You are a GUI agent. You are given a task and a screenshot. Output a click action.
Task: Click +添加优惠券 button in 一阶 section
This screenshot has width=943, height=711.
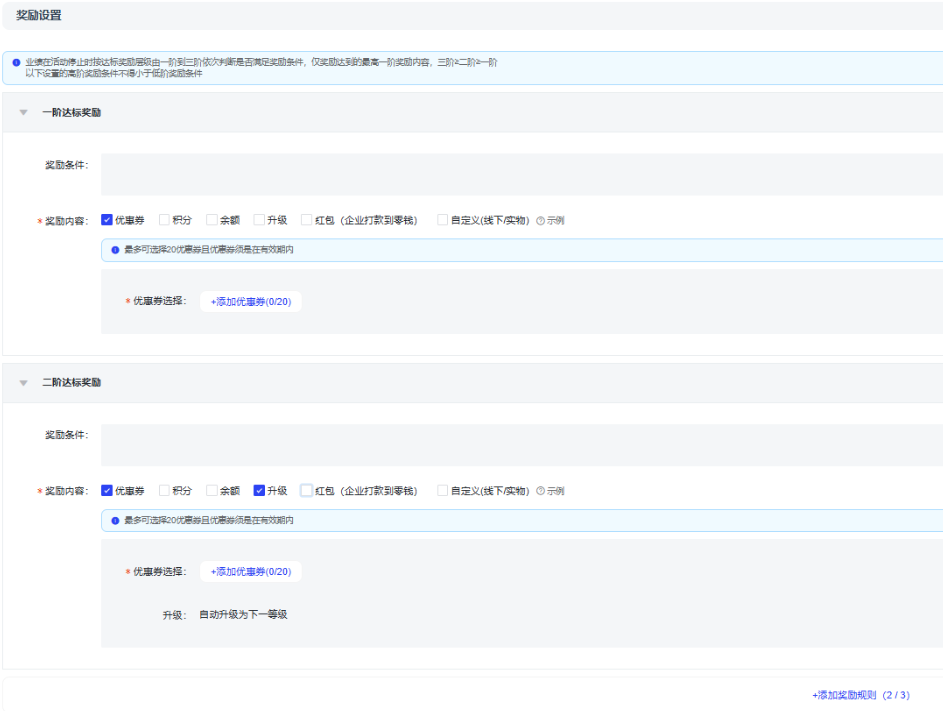click(x=250, y=301)
